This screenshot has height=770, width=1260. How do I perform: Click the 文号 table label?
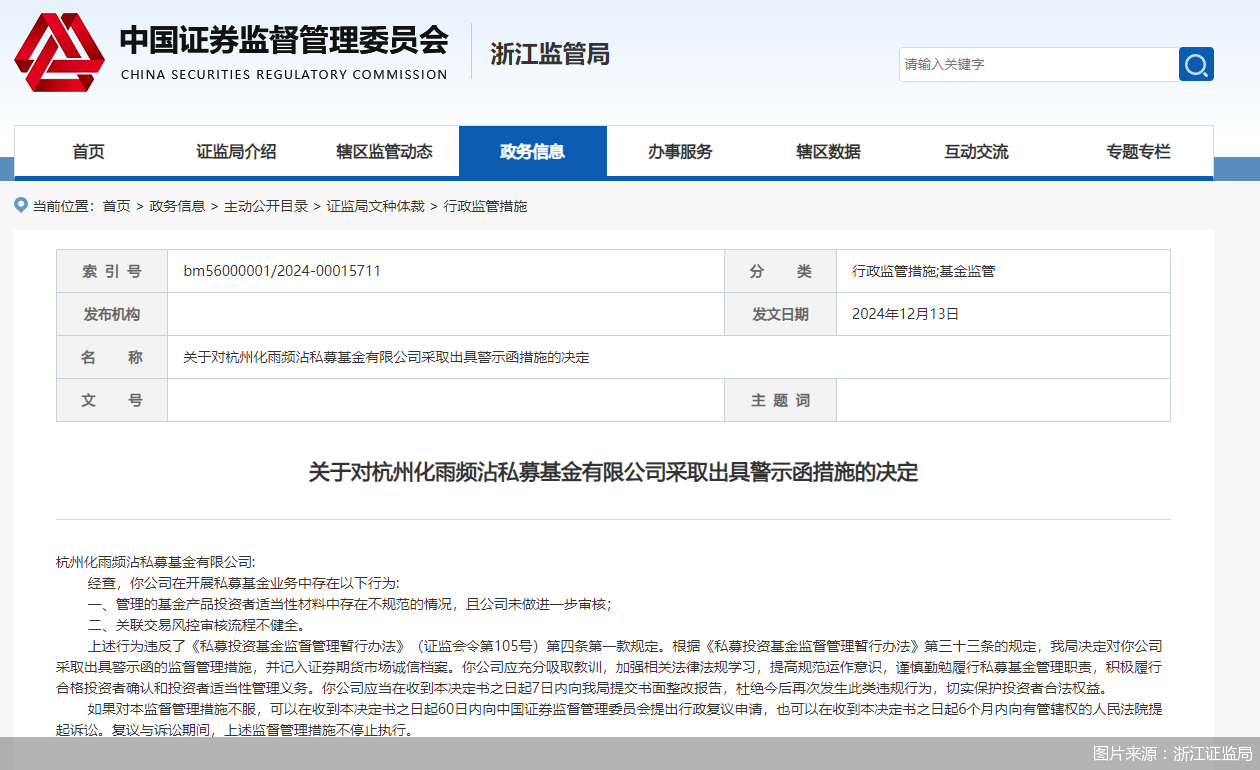tap(112, 400)
